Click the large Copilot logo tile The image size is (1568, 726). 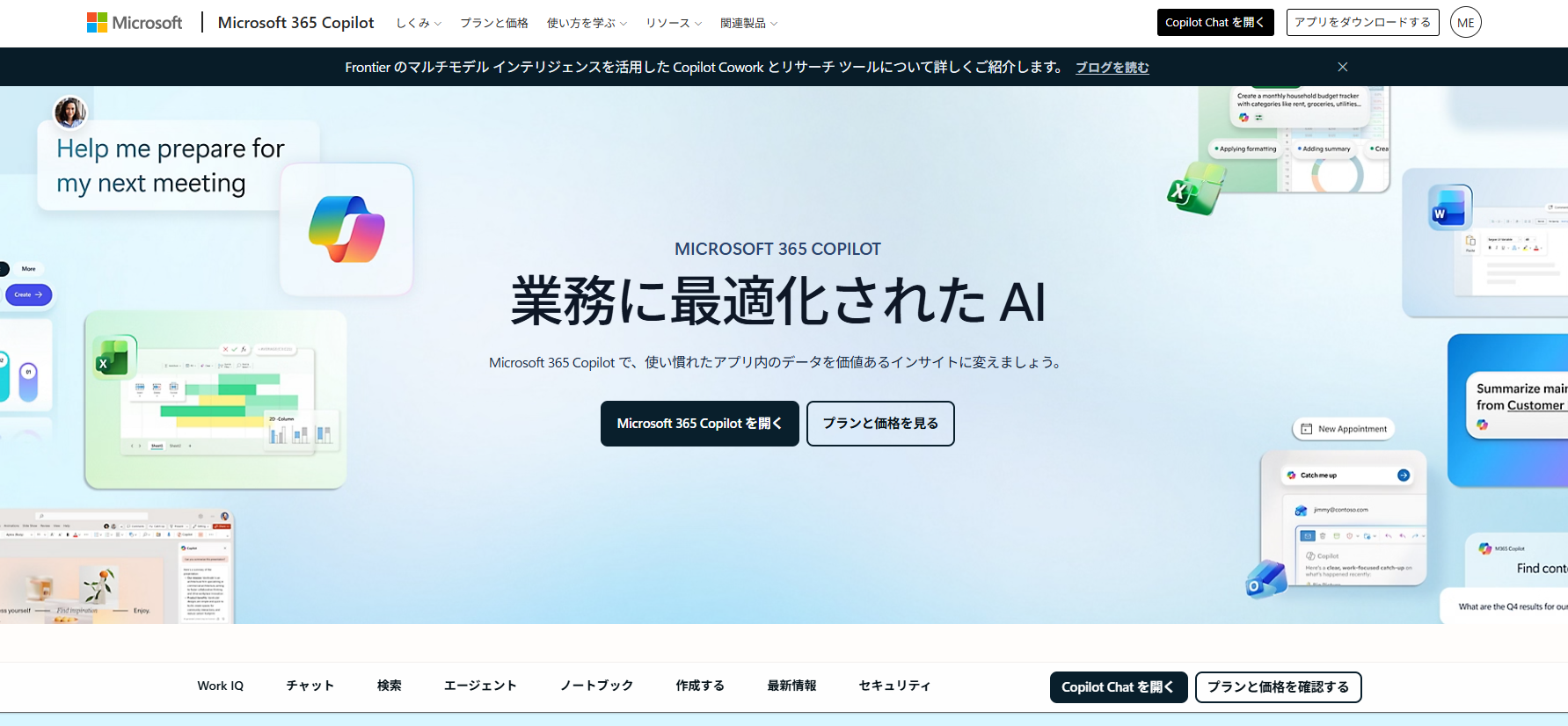pos(346,229)
